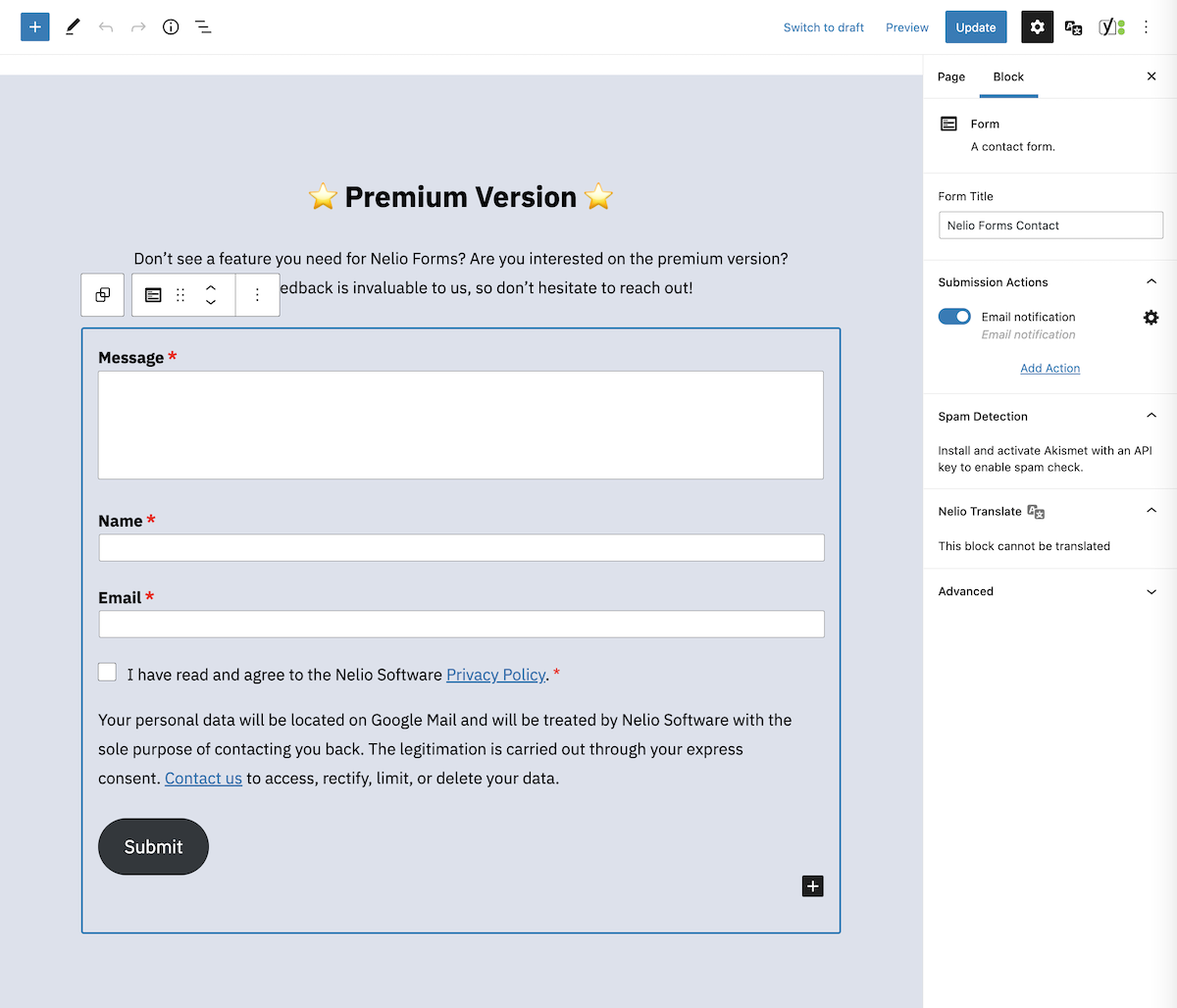The width and height of the screenshot is (1177, 1008).
Task: Open document details info icon
Action: coord(171,26)
